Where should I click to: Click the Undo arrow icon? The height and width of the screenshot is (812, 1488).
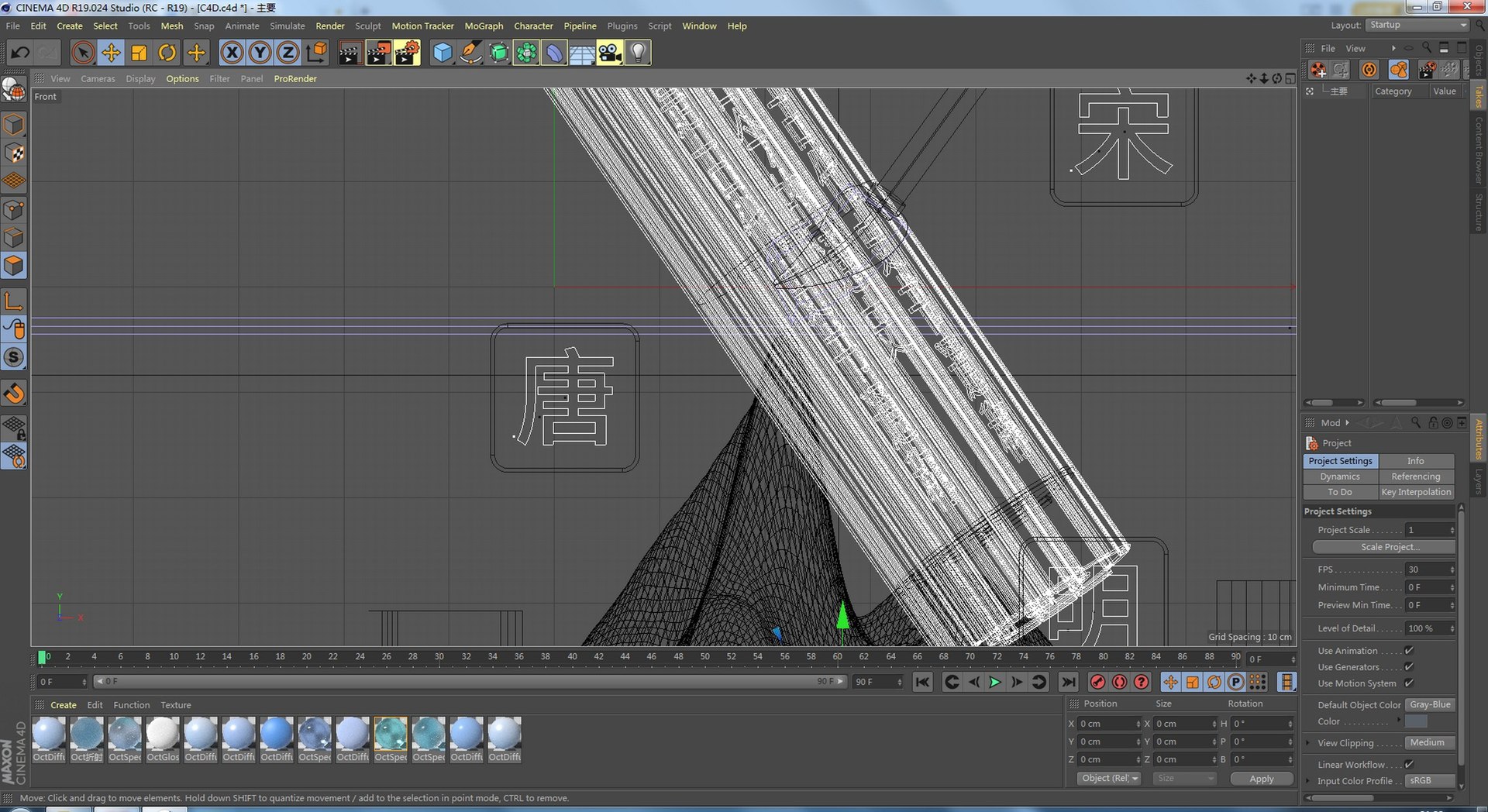20,53
